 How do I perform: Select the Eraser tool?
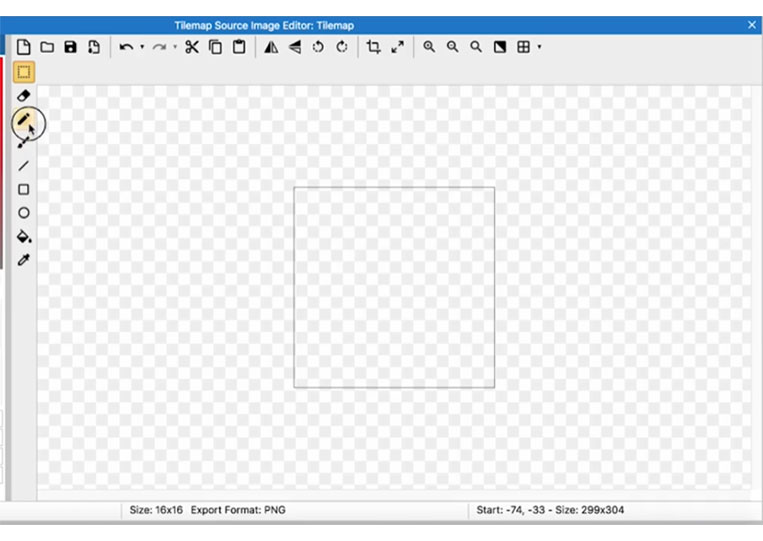pyautogui.click(x=23, y=96)
